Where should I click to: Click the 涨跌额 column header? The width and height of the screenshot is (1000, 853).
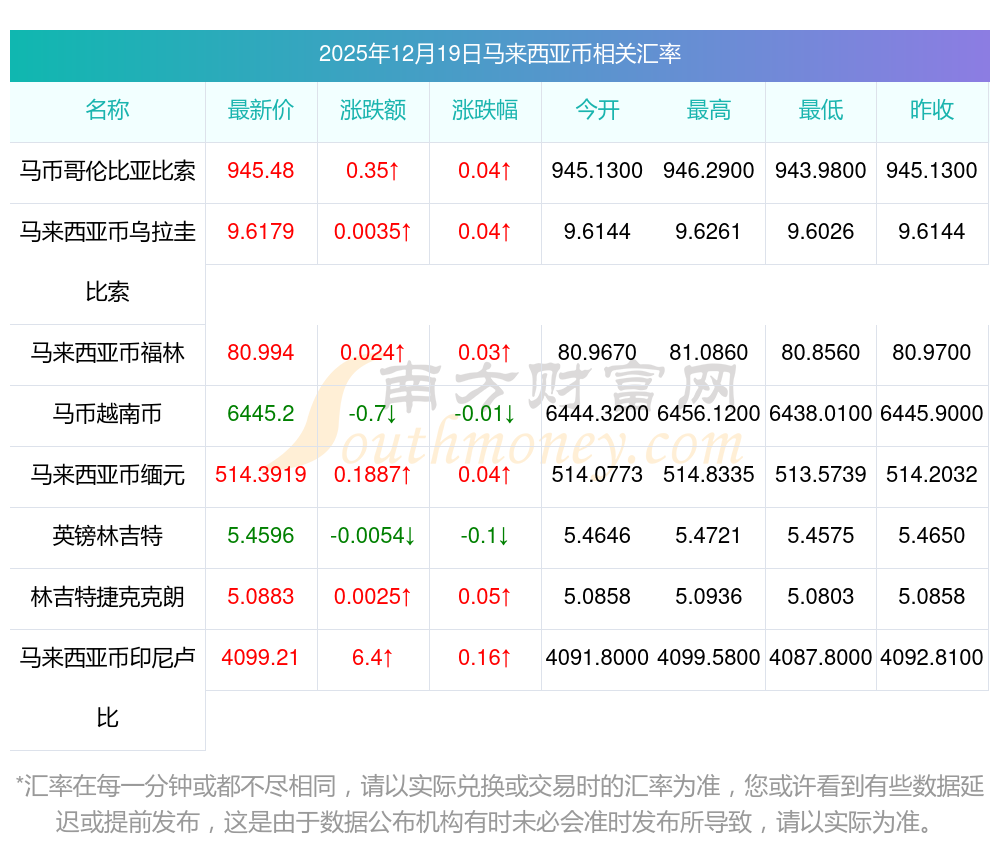click(x=372, y=110)
